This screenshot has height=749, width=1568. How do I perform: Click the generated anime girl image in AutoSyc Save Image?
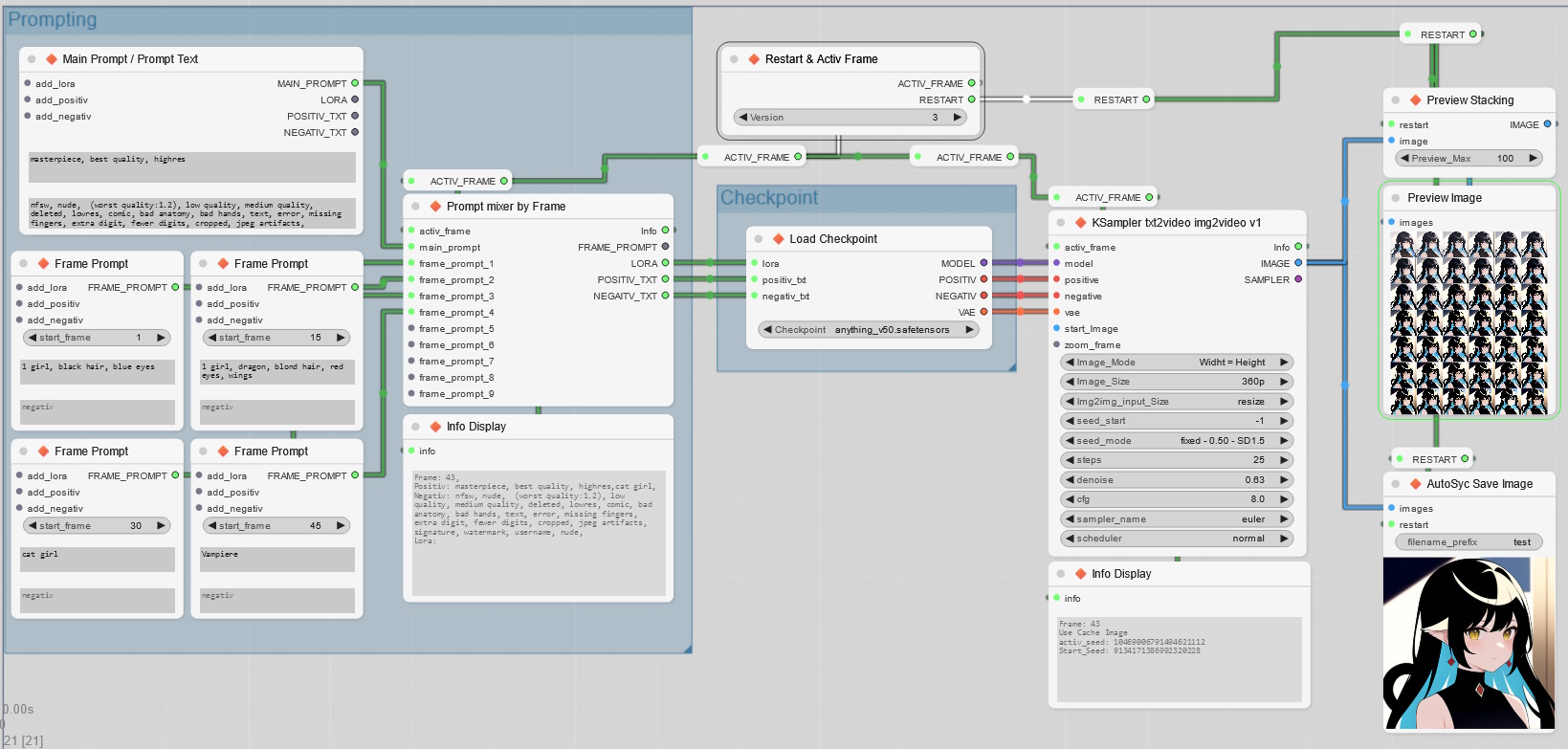click(x=1469, y=644)
